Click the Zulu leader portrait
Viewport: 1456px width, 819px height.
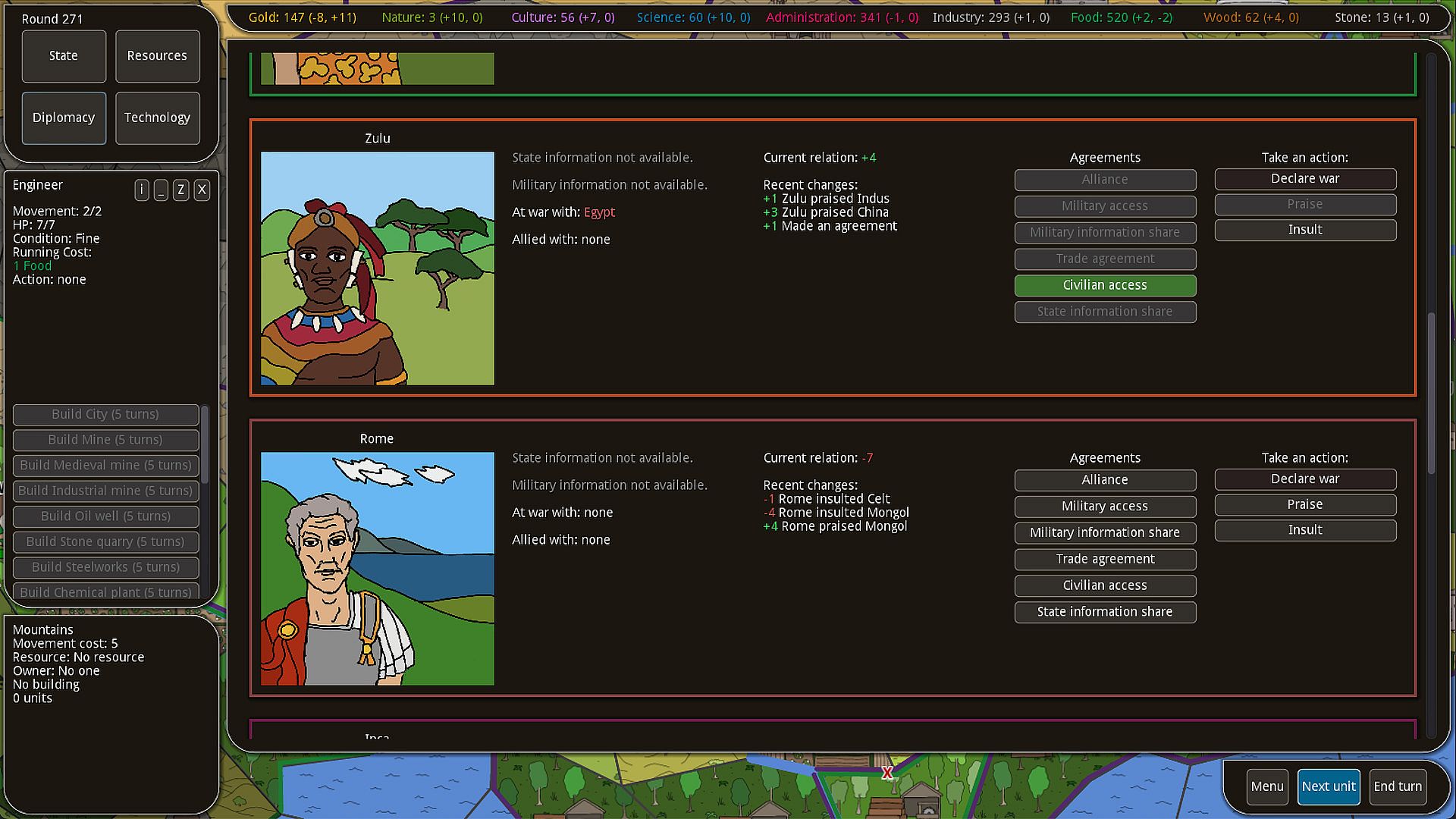377,268
